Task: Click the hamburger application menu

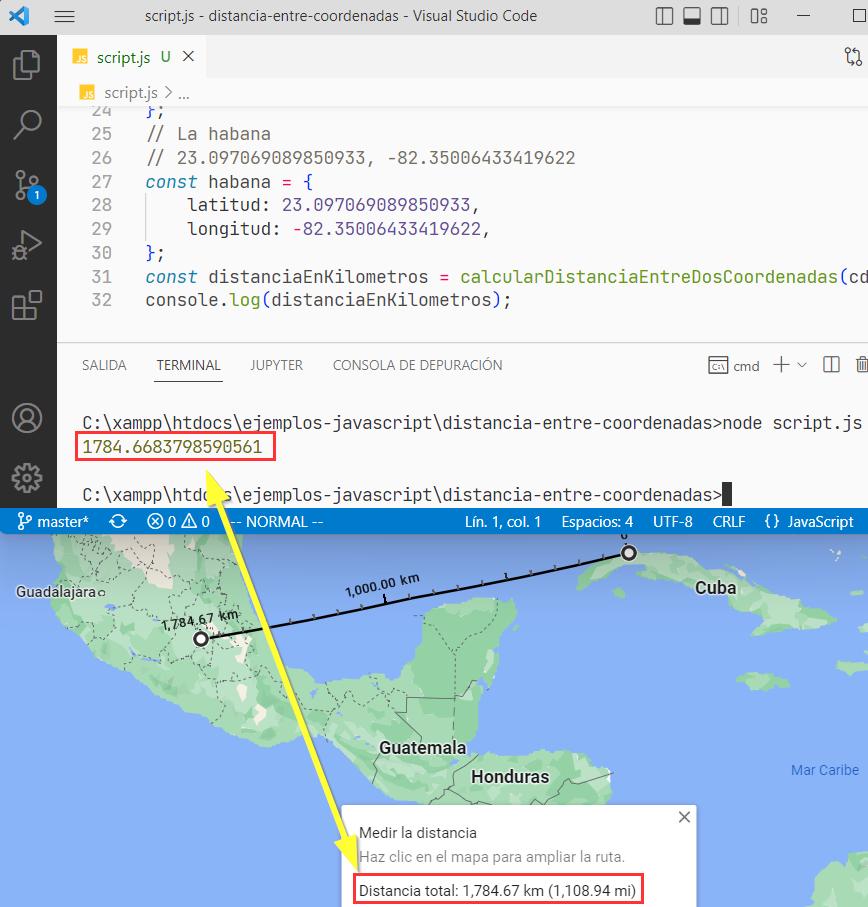Action: coord(64,16)
